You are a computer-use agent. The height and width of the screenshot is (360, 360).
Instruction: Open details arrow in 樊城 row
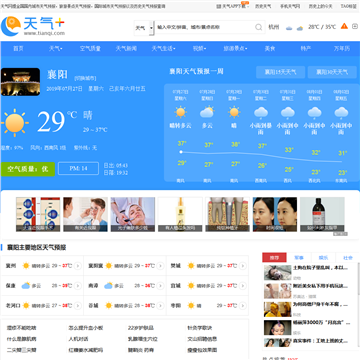[x=243, y=266]
